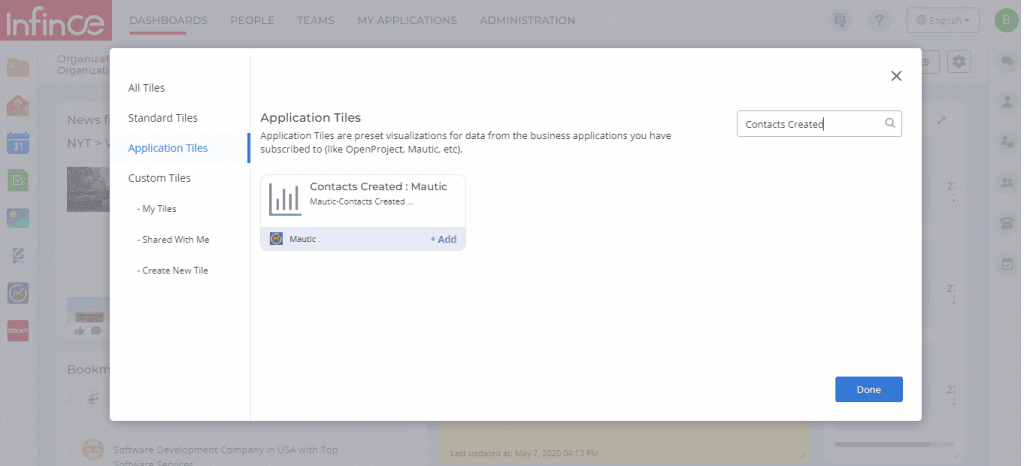The width and height of the screenshot is (1024, 466).
Task: Open the image gallery app in the sidebar
Action: coord(18,218)
